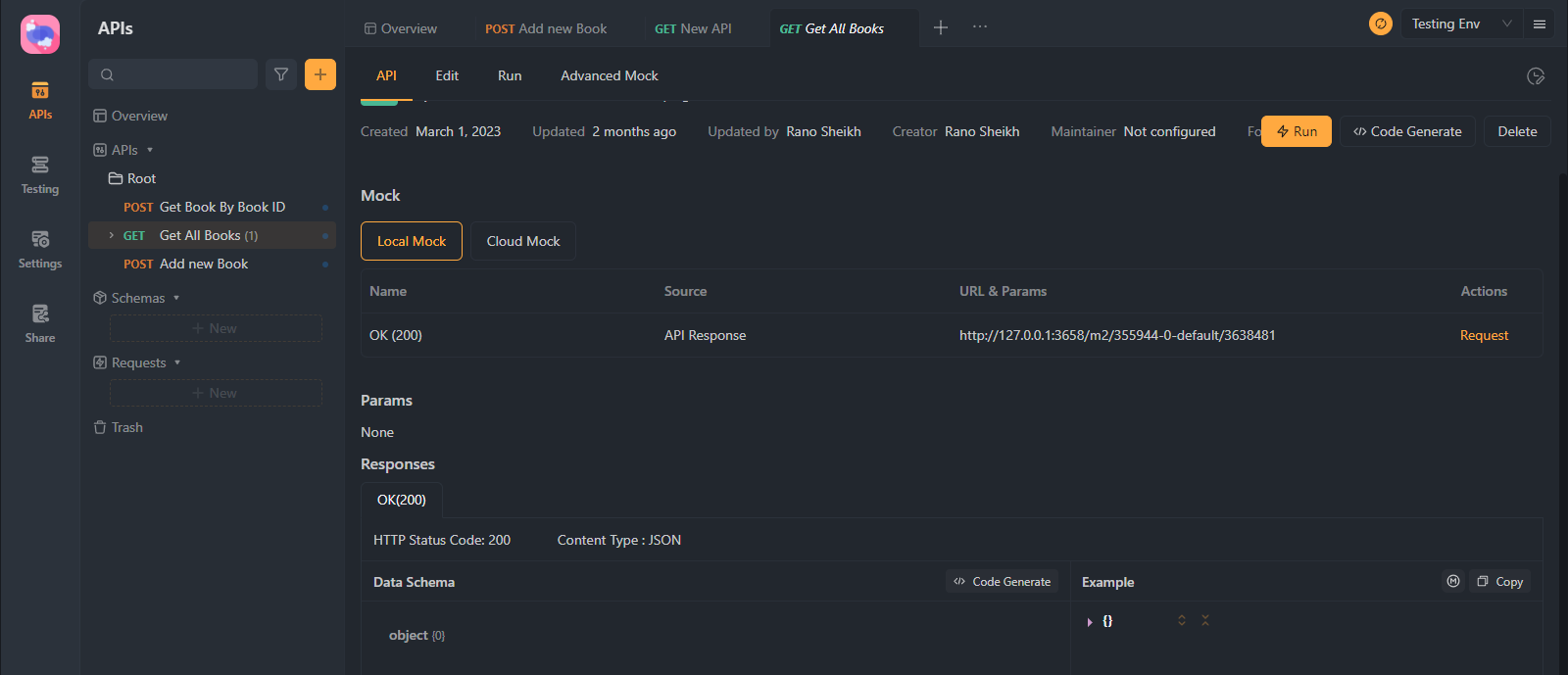Image resolution: width=1568 pixels, height=675 pixels.
Task: Expand the empty object in Example panel
Action: point(1090,622)
